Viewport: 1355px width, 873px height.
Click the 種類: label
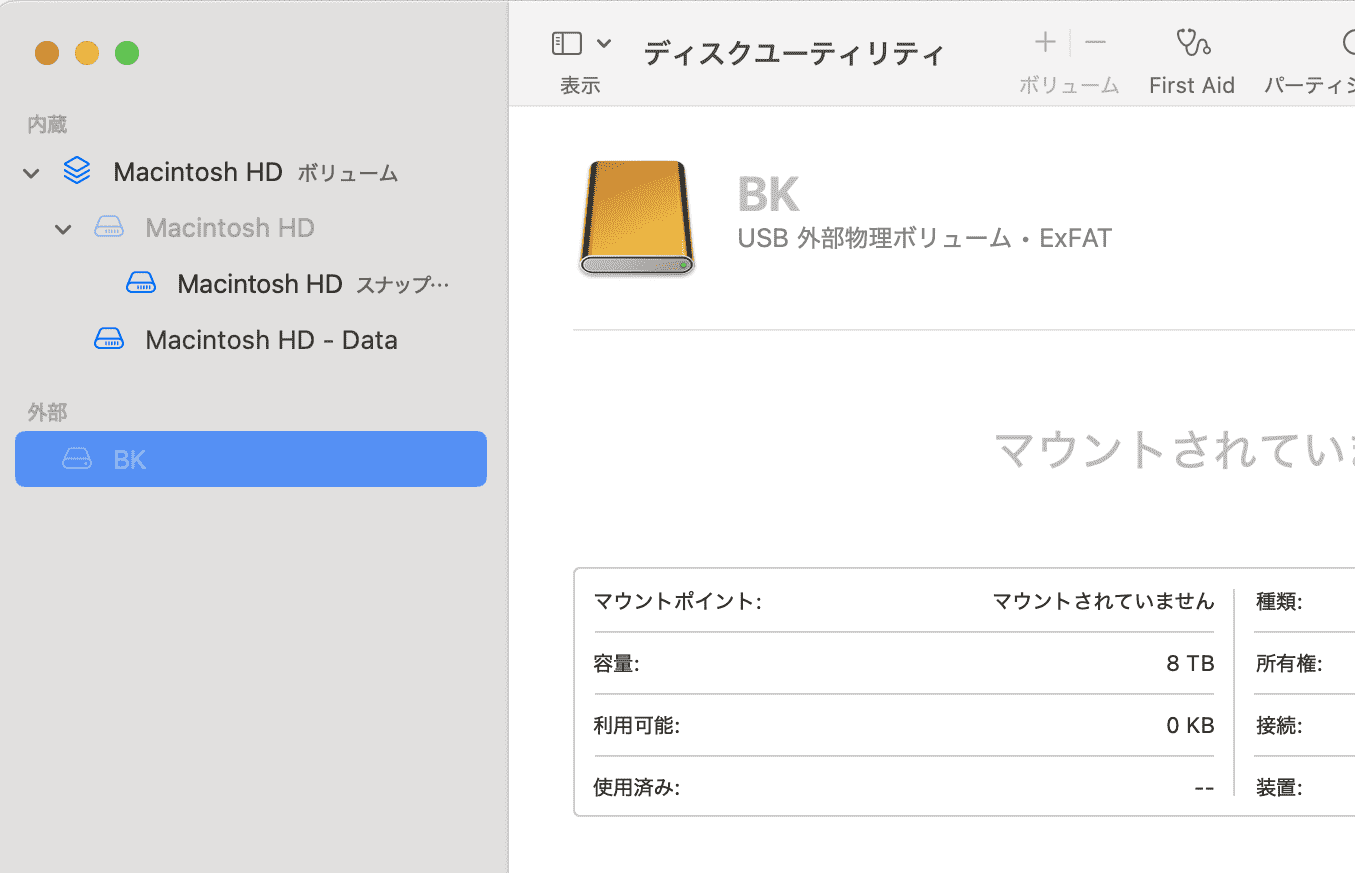pos(1279,602)
